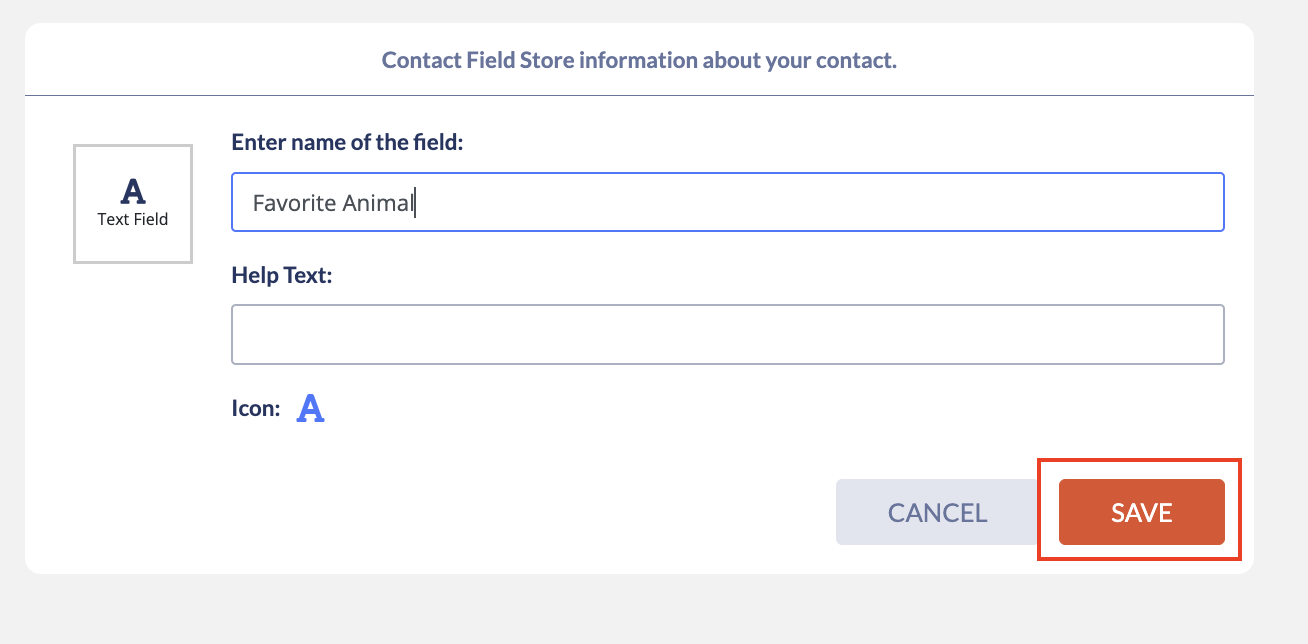Click the gray backdrop below the dialog
The height and width of the screenshot is (644, 1308).
(640, 610)
